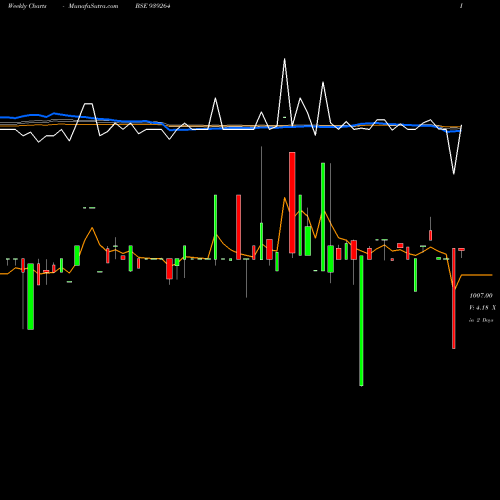Click the "in 2 Days" label
Screen dimensions: 500x500
click(481, 320)
